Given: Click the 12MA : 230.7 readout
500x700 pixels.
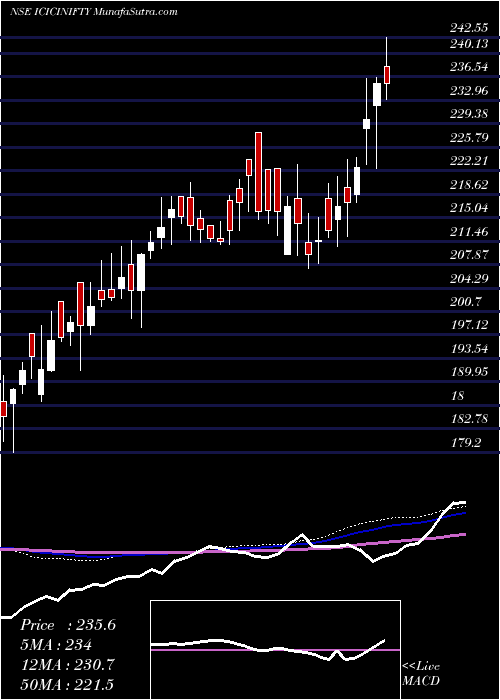Looking at the screenshot, I should (x=67, y=665).
